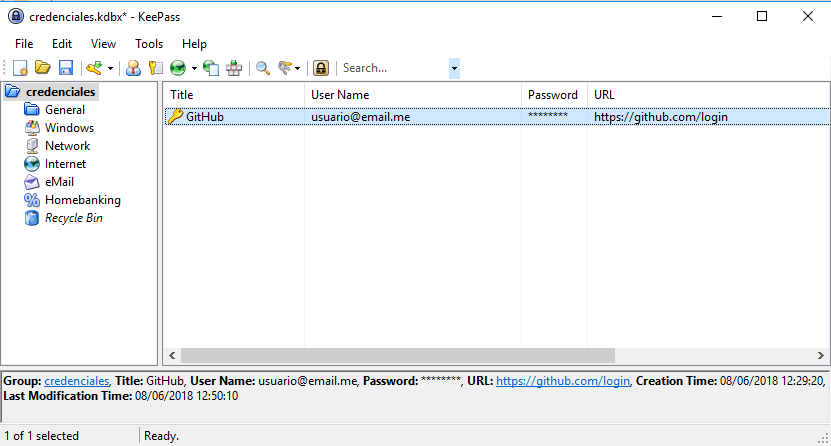Screen dimensions: 831x446
Task: Copy password to clipboard toolbar icon
Action: point(155,68)
